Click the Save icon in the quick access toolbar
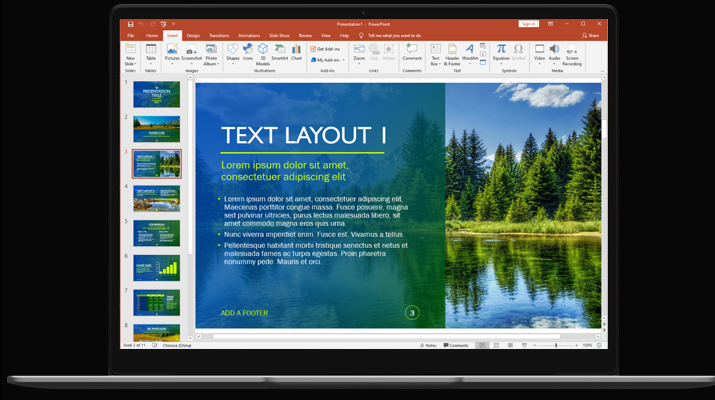715x400 pixels. (x=130, y=24)
